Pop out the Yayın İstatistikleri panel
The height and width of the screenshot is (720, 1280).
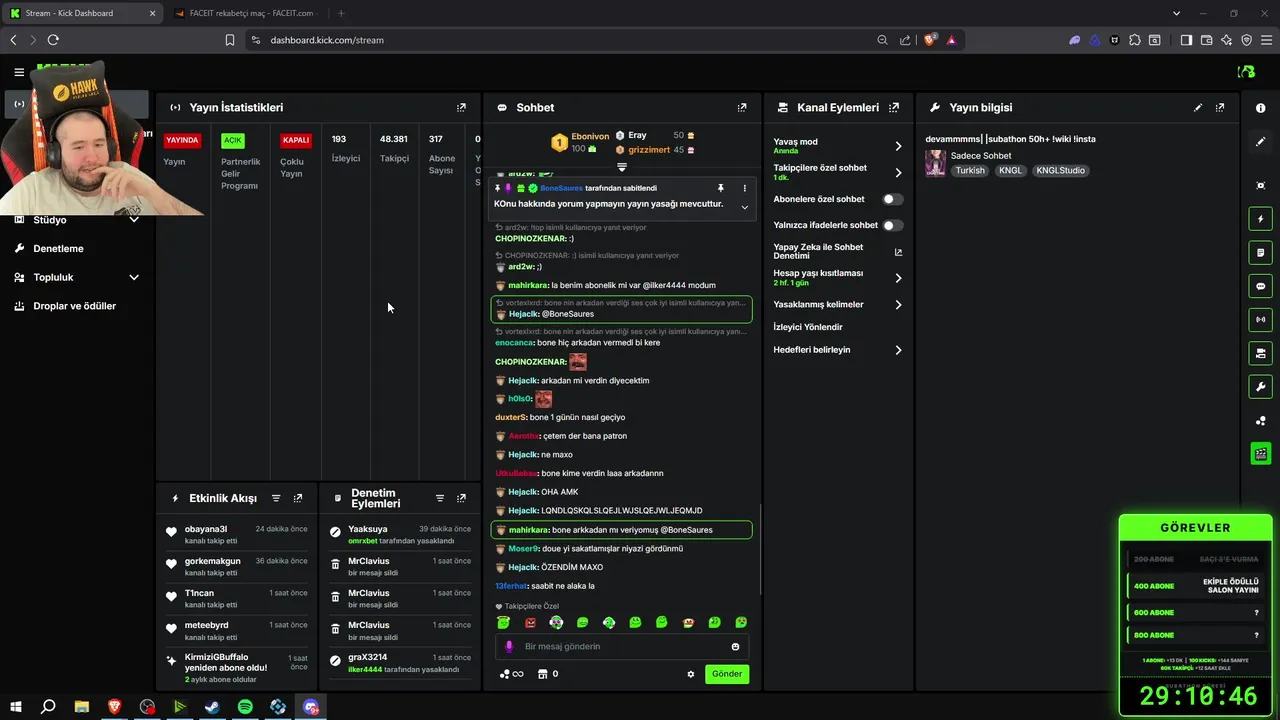point(461,107)
